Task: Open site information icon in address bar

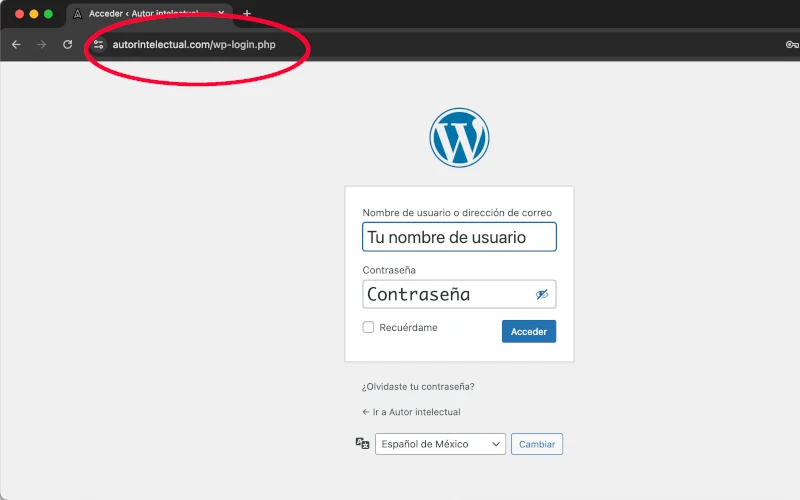Action: tap(98, 44)
